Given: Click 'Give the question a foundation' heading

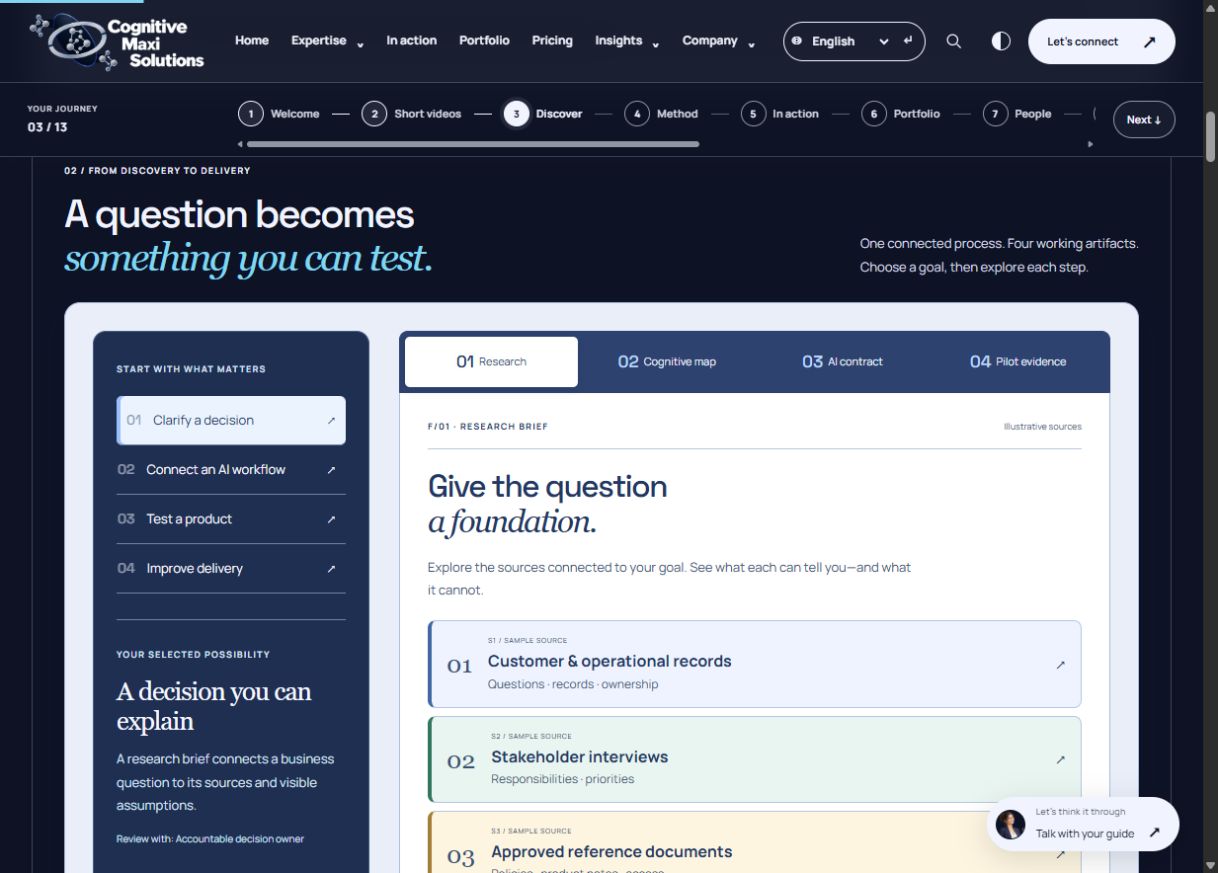Looking at the screenshot, I should [x=547, y=504].
